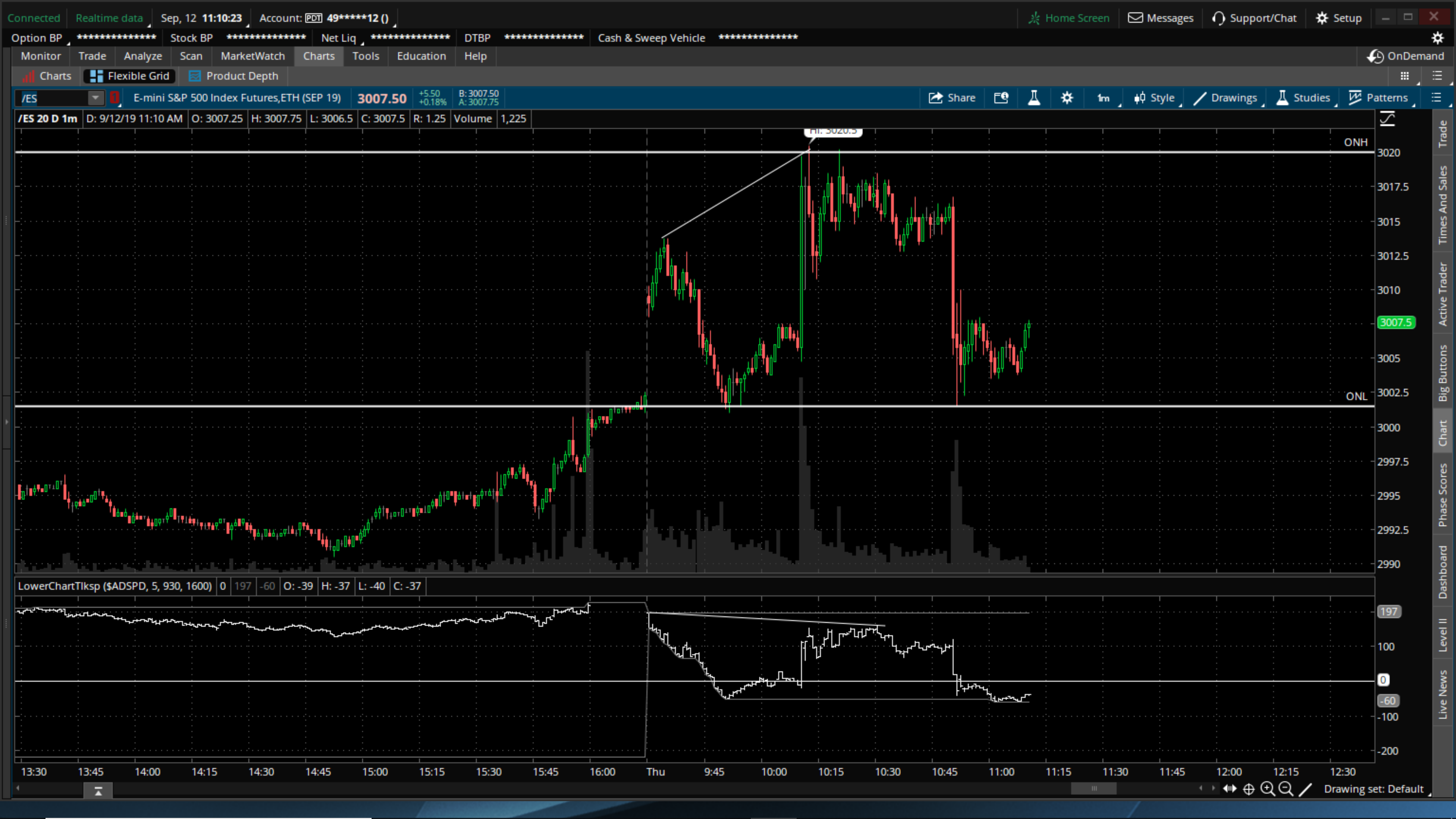Expand the /ES symbol dropdown arrow

pyautogui.click(x=96, y=98)
